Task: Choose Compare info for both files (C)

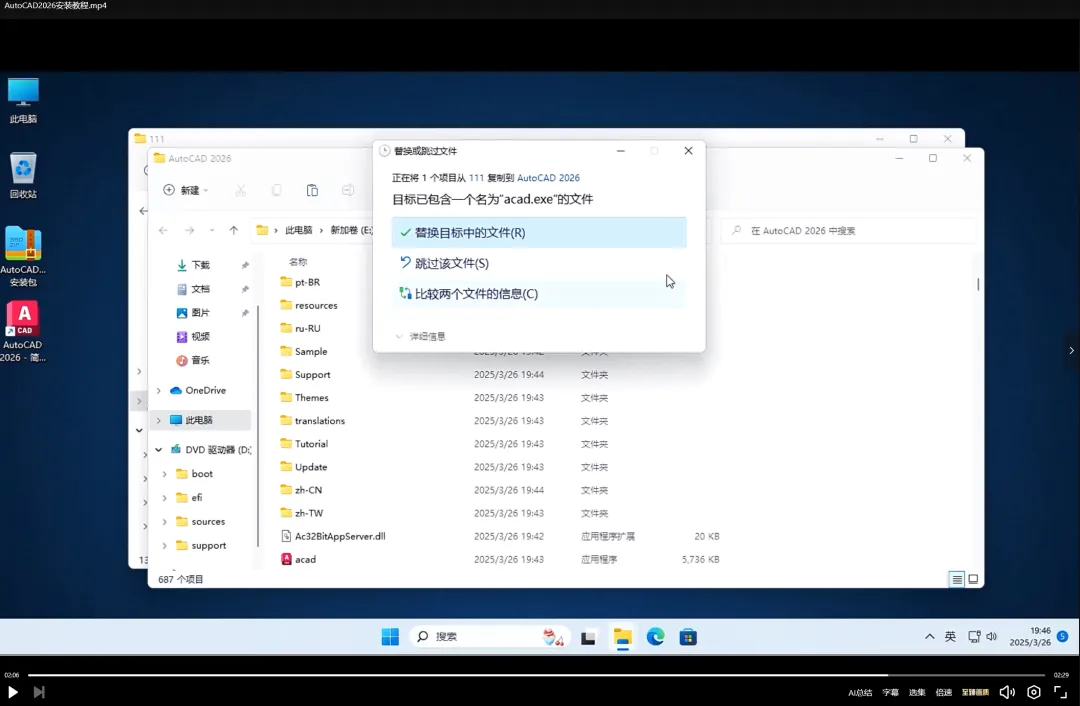Action: pos(539,293)
